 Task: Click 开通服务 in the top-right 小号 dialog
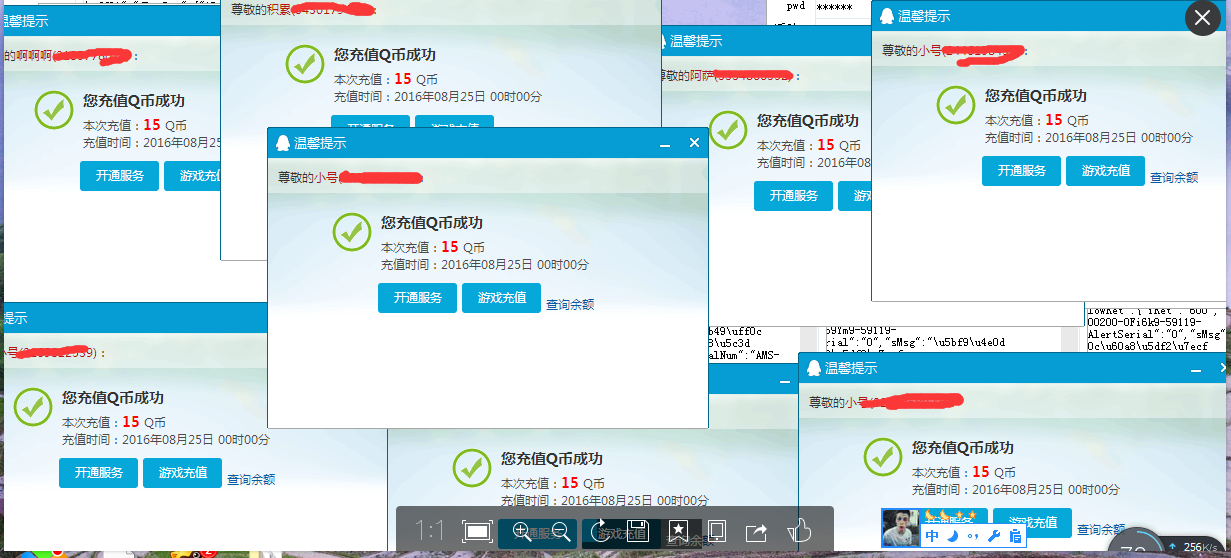coord(1021,171)
